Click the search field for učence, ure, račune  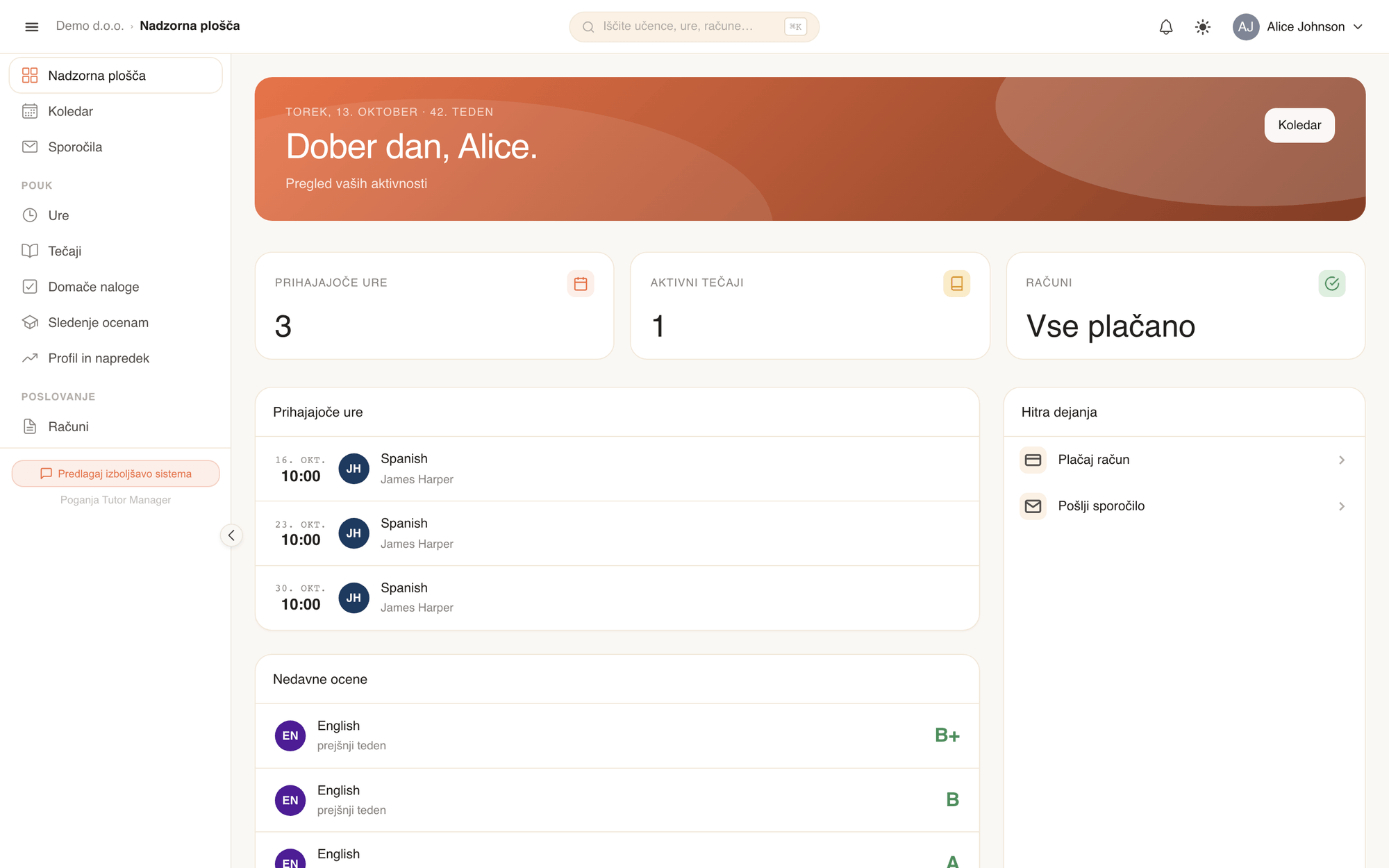(x=694, y=27)
